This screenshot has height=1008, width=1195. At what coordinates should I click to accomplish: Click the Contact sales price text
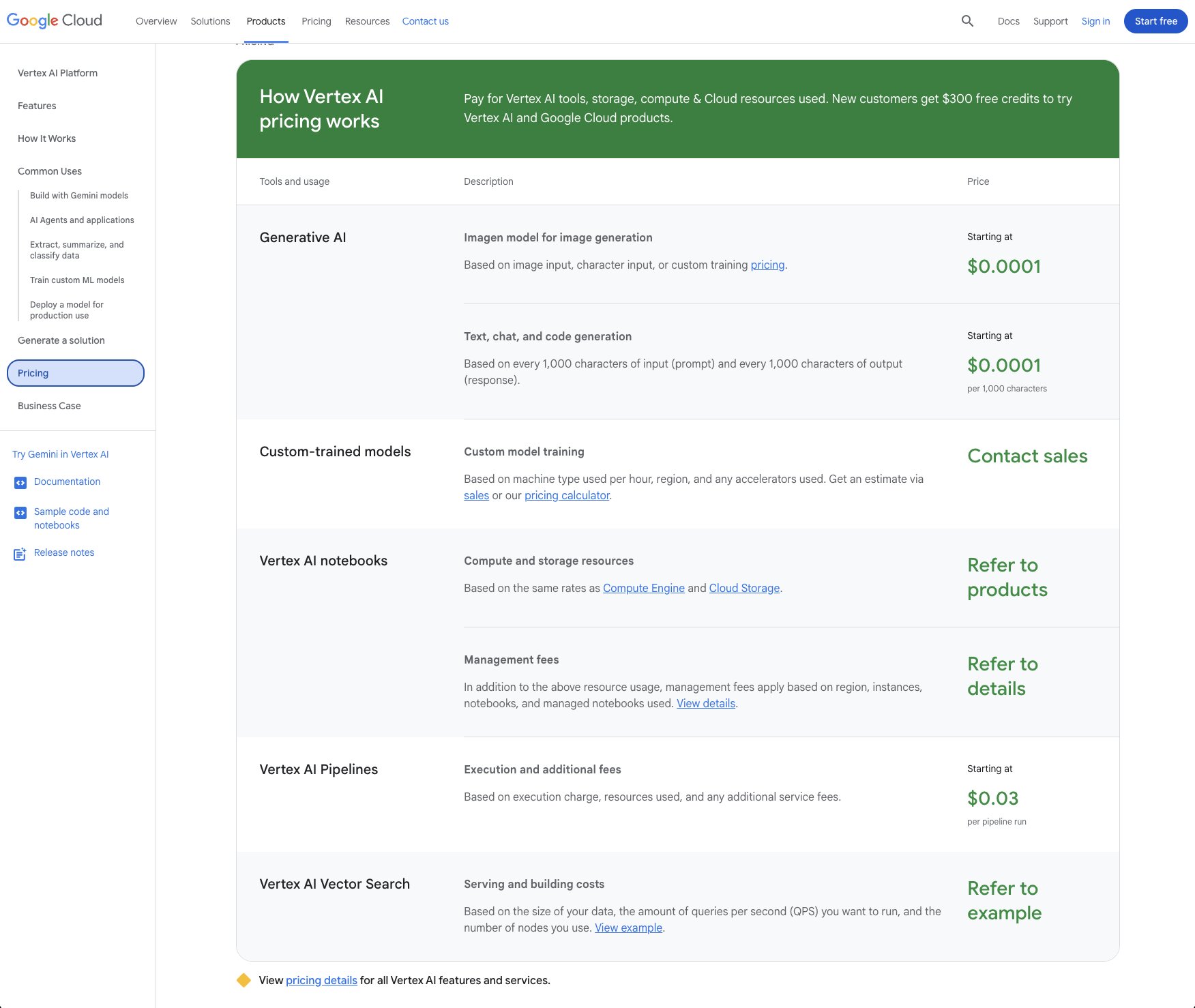pyautogui.click(x=1027, y=456)
